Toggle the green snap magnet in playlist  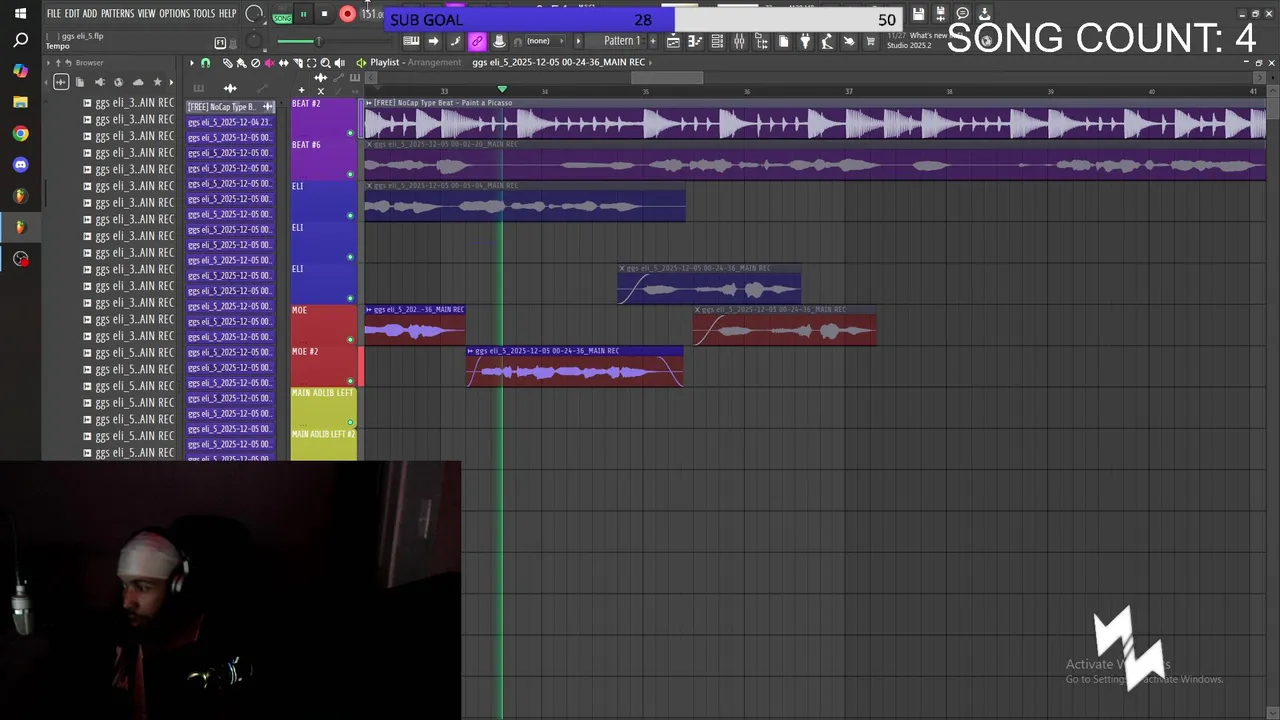click(x=205, y=63)
